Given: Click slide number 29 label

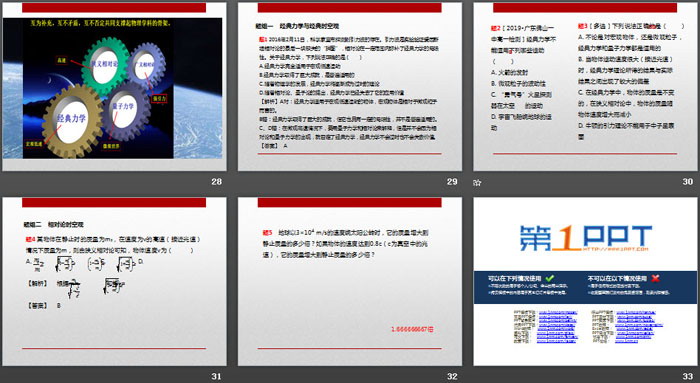Looking at the screenshot, I should 452,182.
